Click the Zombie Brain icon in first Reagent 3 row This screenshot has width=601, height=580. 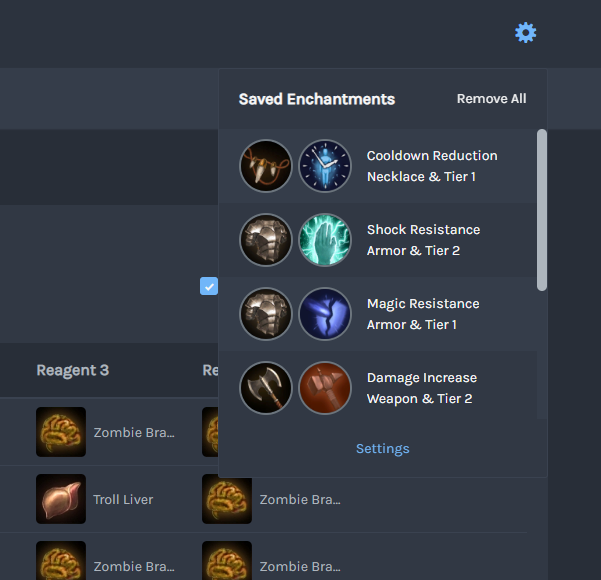pos(61,432)
